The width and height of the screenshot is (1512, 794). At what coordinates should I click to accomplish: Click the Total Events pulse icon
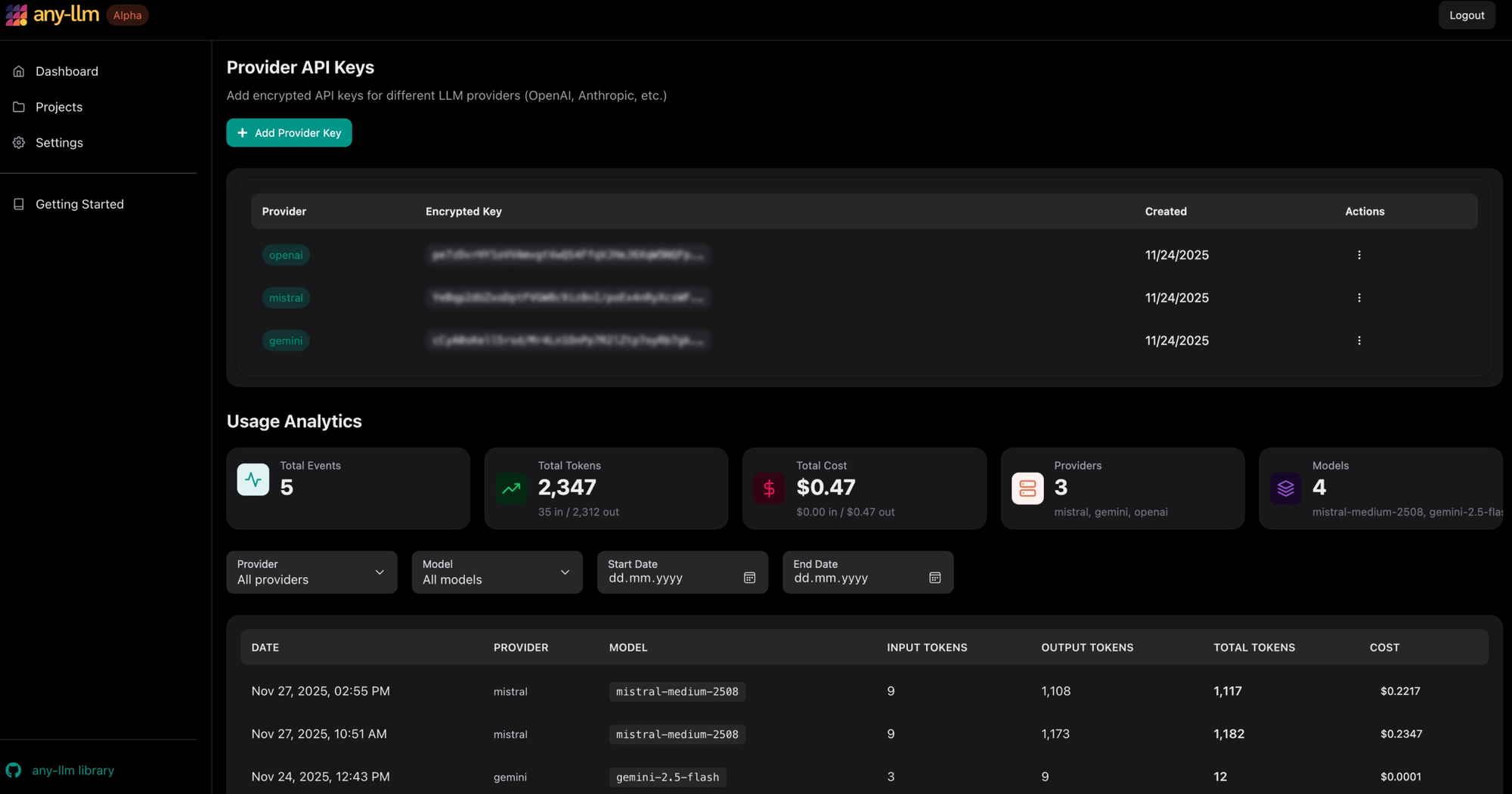[x=253, y=480]
